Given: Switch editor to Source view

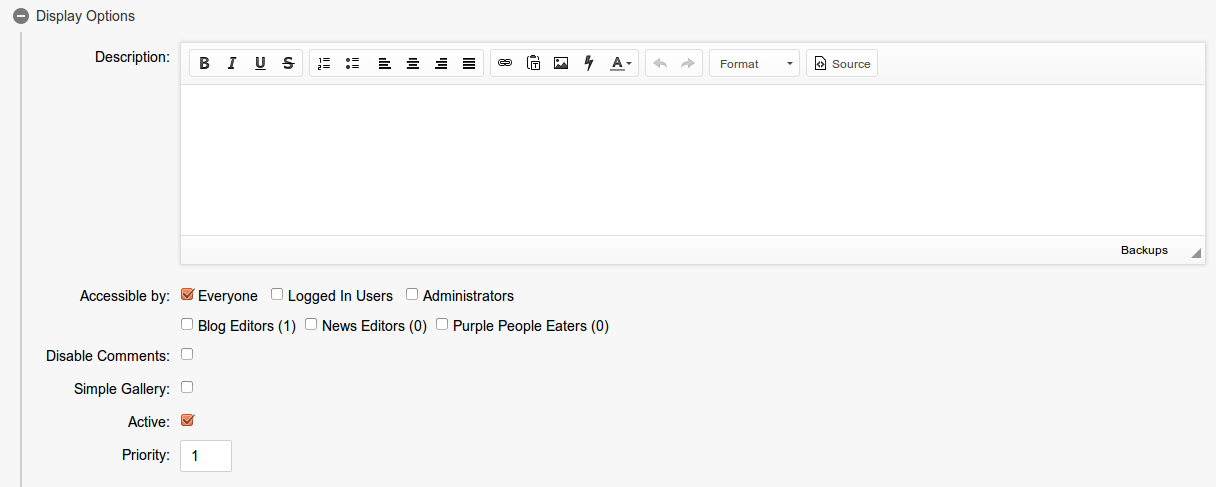Looking at the screenshot, I should click(x=842, y=64).
